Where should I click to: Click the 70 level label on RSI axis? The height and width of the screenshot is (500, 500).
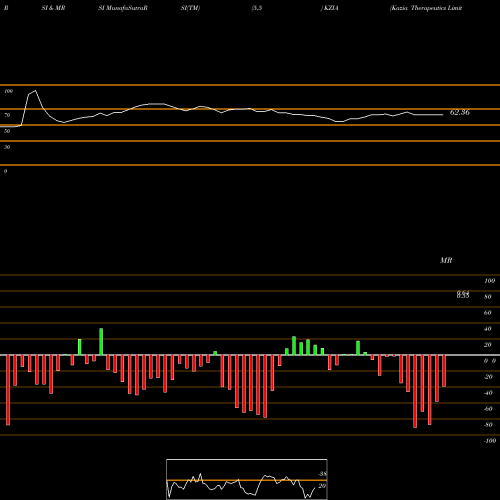pos(7,115)
